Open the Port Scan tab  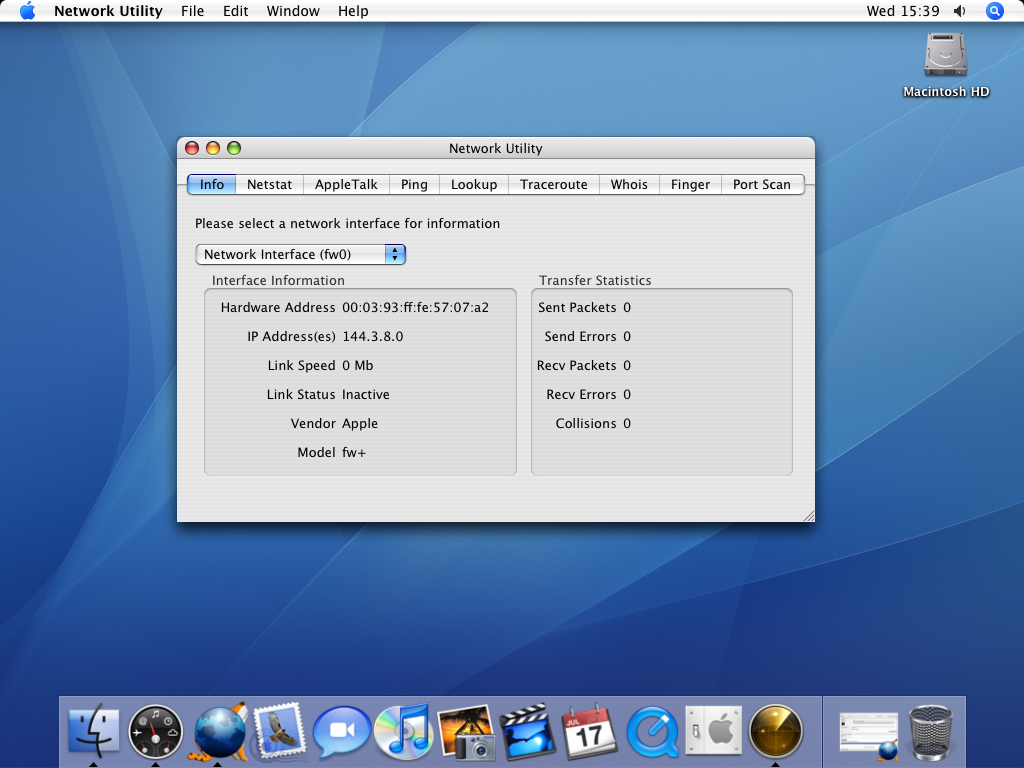(762, 185)
